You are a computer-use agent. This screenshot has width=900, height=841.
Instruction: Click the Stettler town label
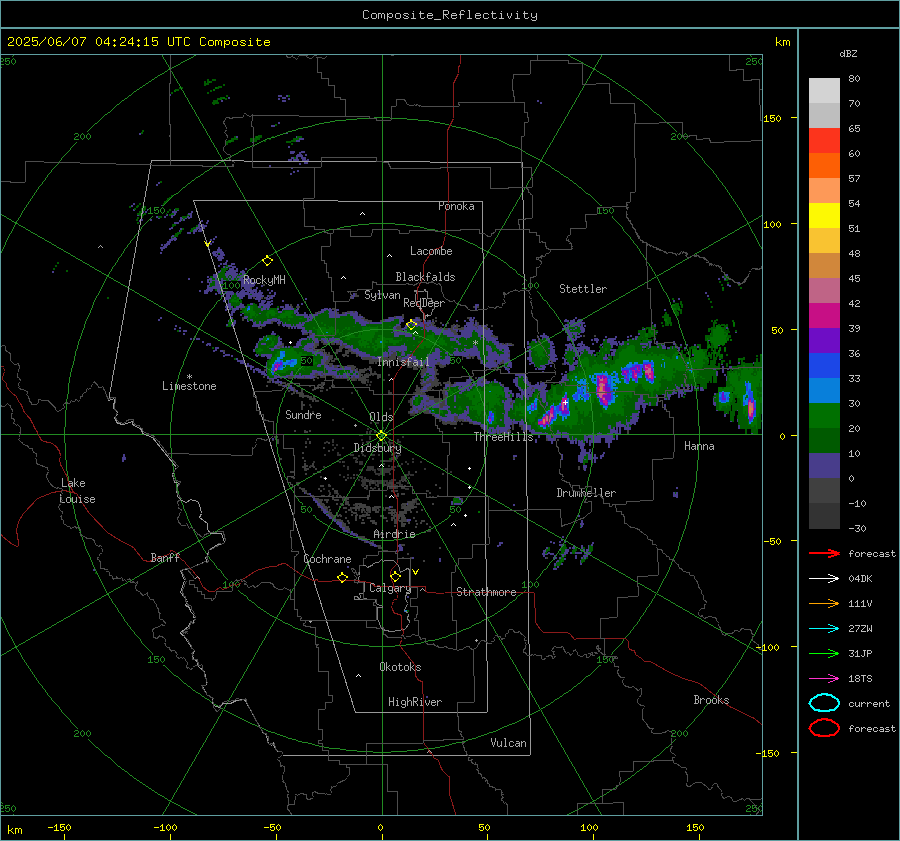pyautogui.click(x=583, y=289)
